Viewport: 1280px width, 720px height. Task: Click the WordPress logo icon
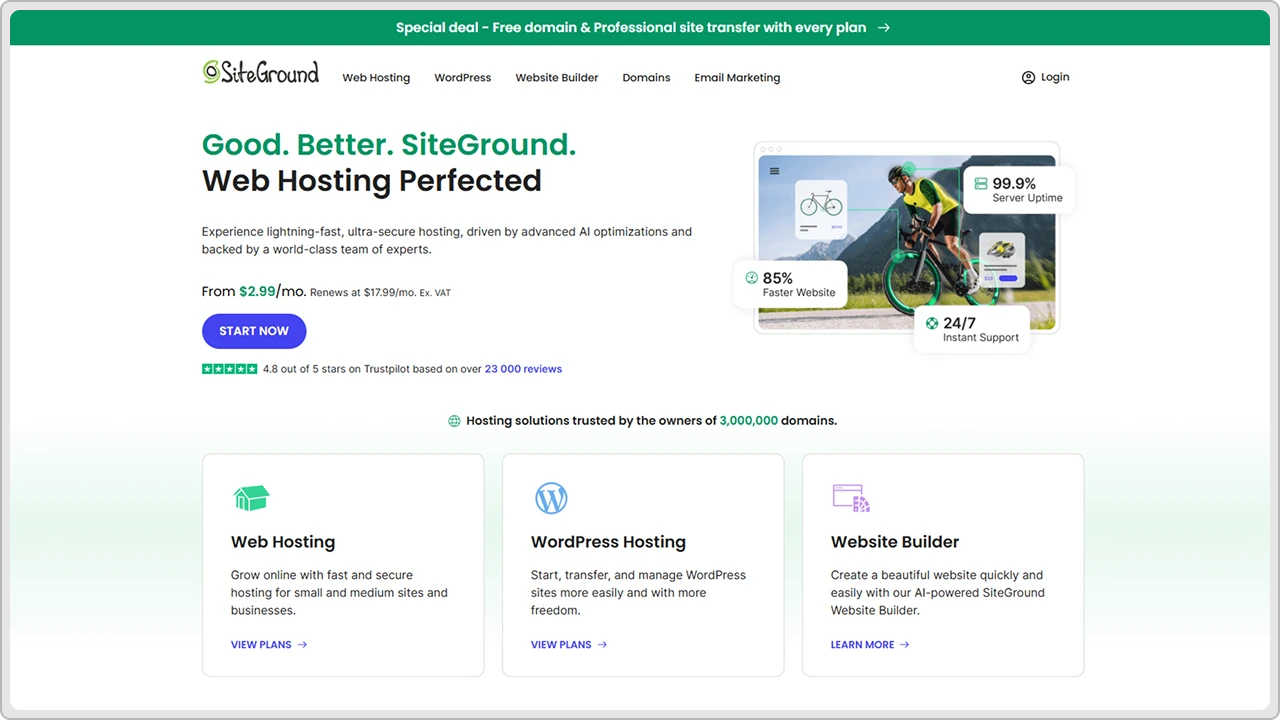(x=551, y=498)
